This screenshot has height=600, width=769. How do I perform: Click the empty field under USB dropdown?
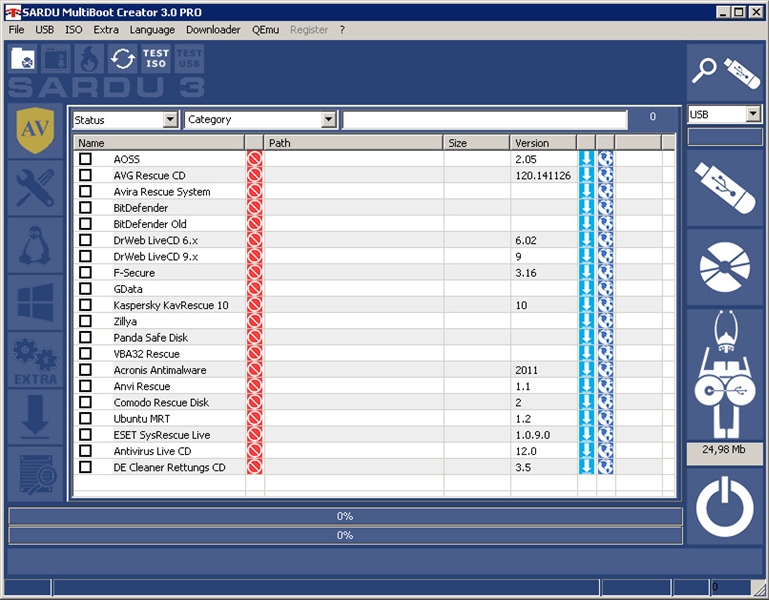point(725,136)
